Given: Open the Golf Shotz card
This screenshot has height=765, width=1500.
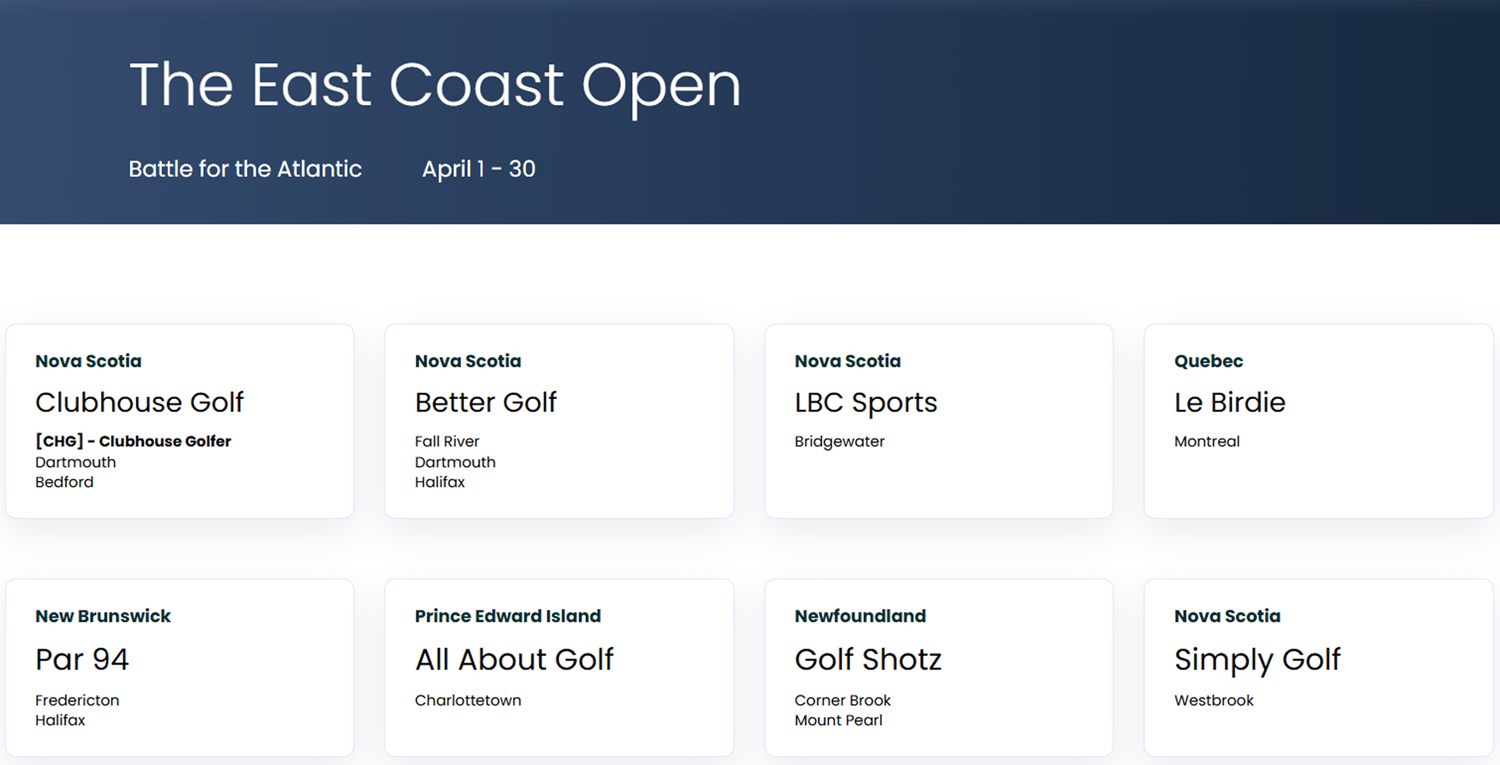Looking at the screenshot, I should click(939, 668).
